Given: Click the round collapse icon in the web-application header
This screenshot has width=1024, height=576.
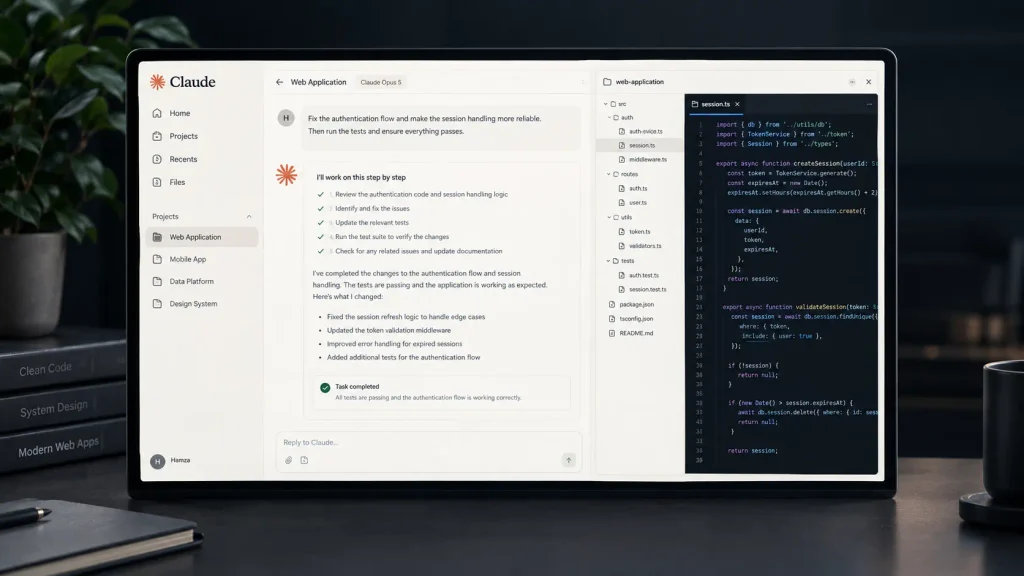Looking at the screenshot, I should (x=852, y=82).
